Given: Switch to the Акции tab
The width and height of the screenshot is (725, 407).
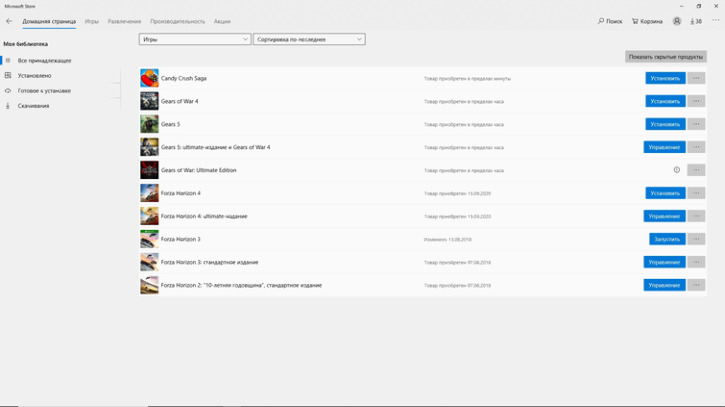Looking at the screenshot, I should [222, 21].
